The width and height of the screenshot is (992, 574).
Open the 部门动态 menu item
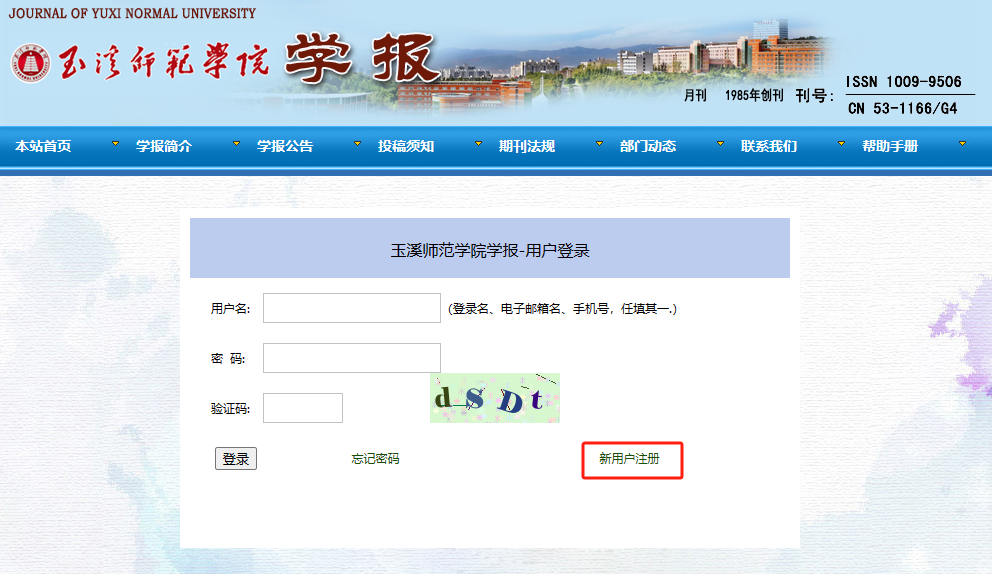tap(648, 146)
